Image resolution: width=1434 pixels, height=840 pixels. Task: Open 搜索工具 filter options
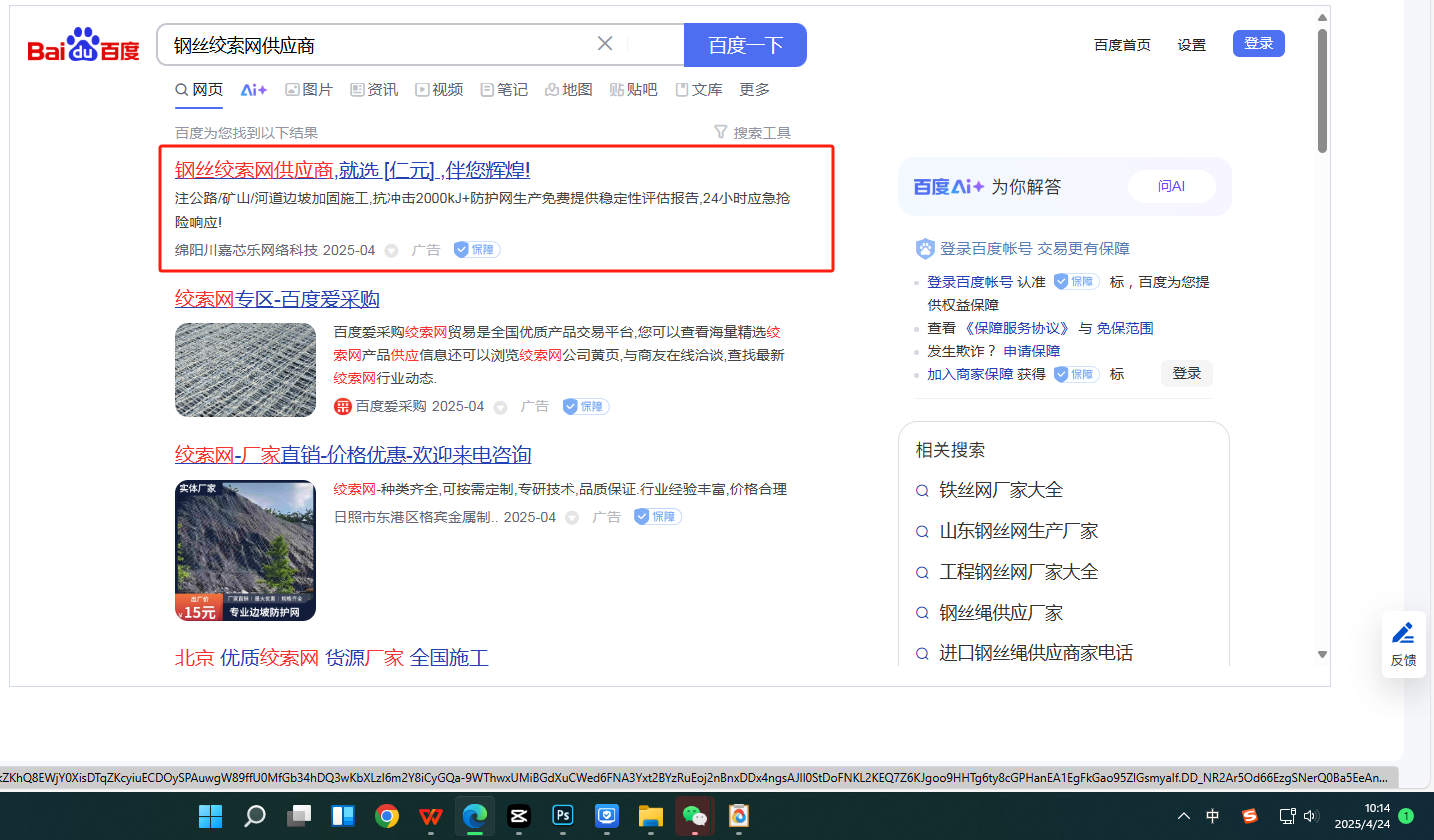click(752, 133)
